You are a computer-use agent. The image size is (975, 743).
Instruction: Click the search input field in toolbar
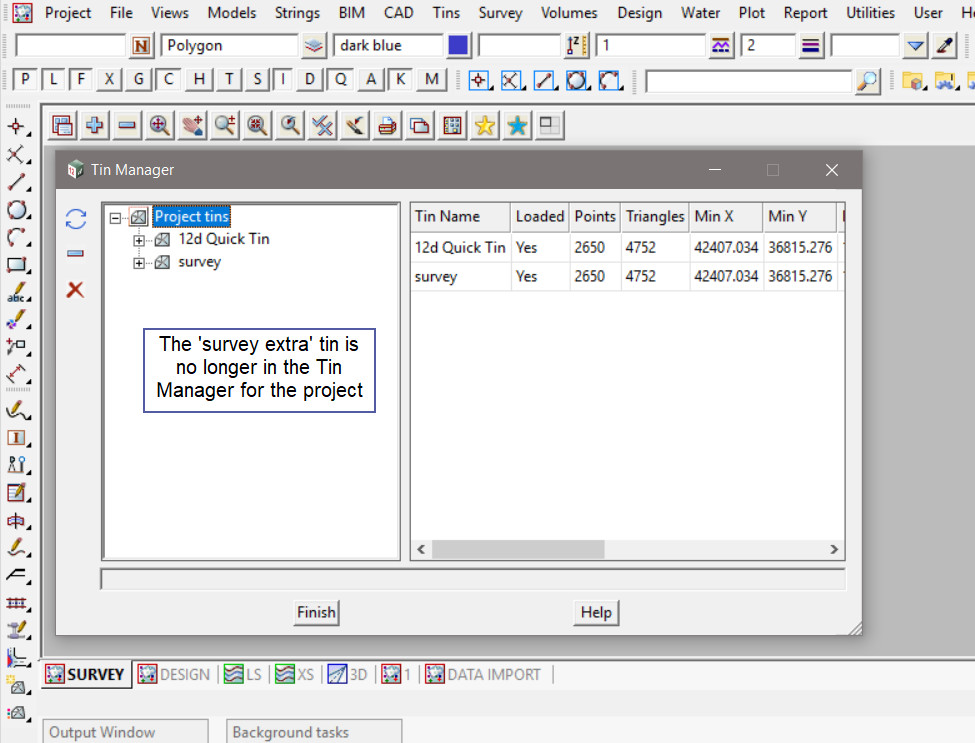[749, 81]
